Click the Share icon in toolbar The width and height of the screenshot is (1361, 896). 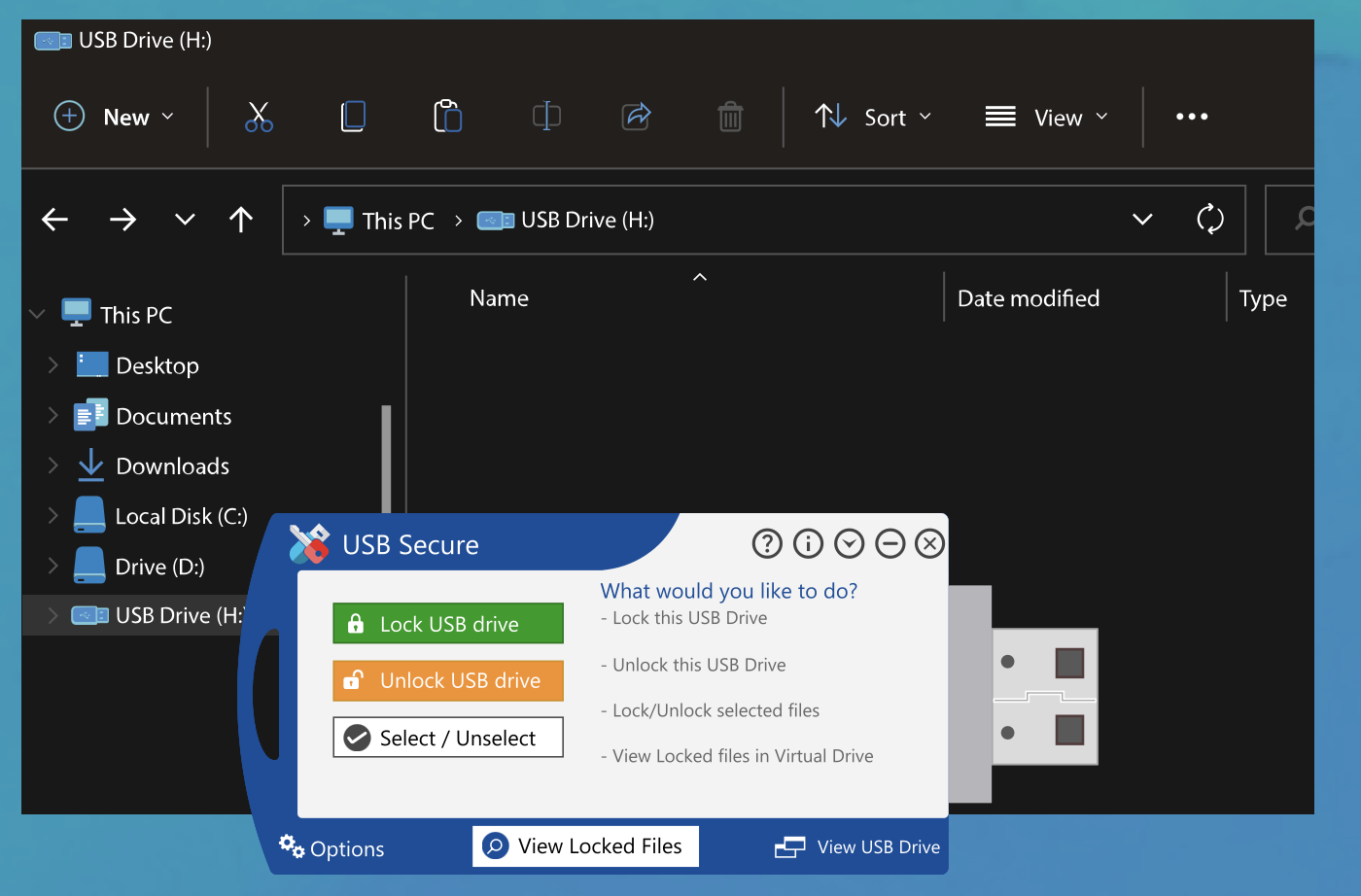click(x=636, y=117)
